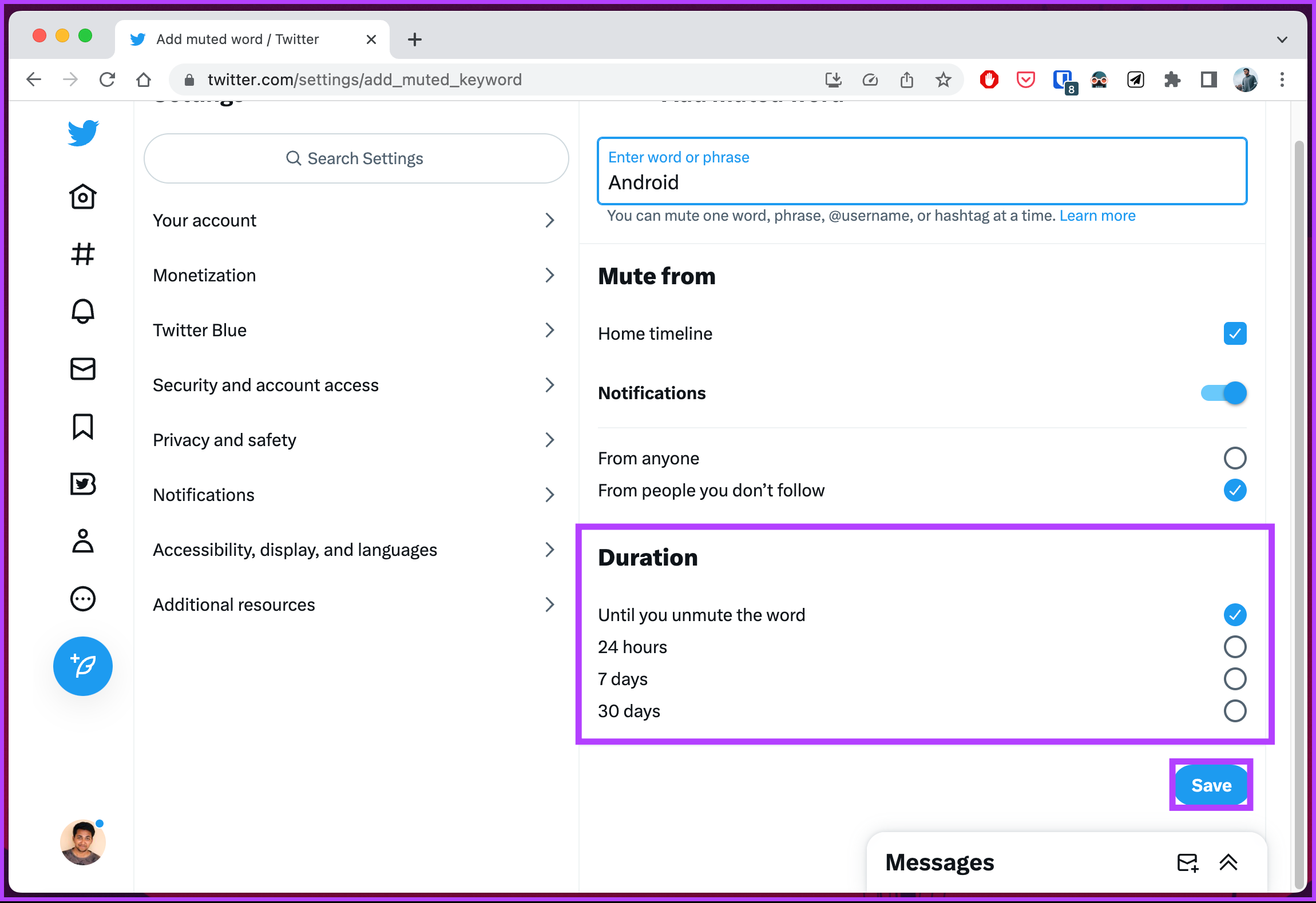
Task: Open Privacy and safety chevron
Action: [x=550, y=440]
